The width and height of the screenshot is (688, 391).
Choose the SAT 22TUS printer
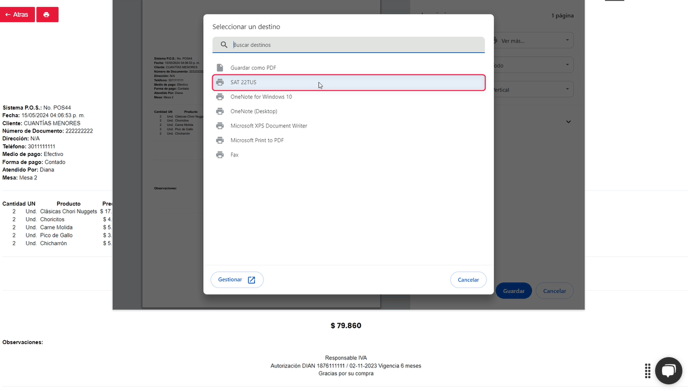(x=348, y=83)
